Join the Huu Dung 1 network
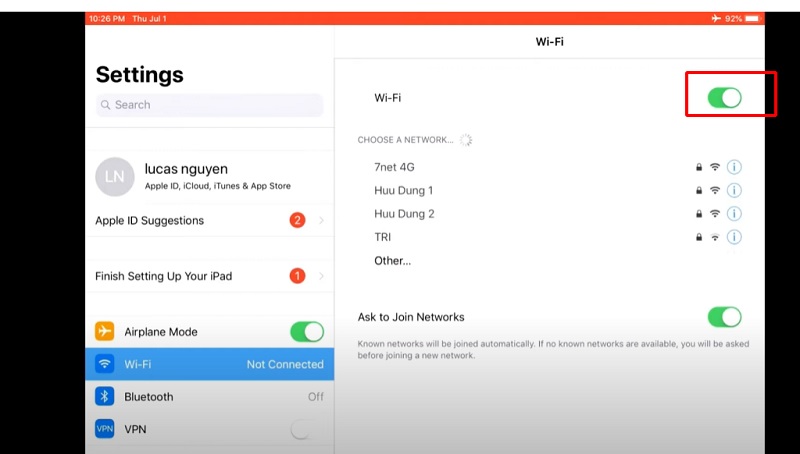The width and height of the screenshot is (800, 454). tap(404, 190)
